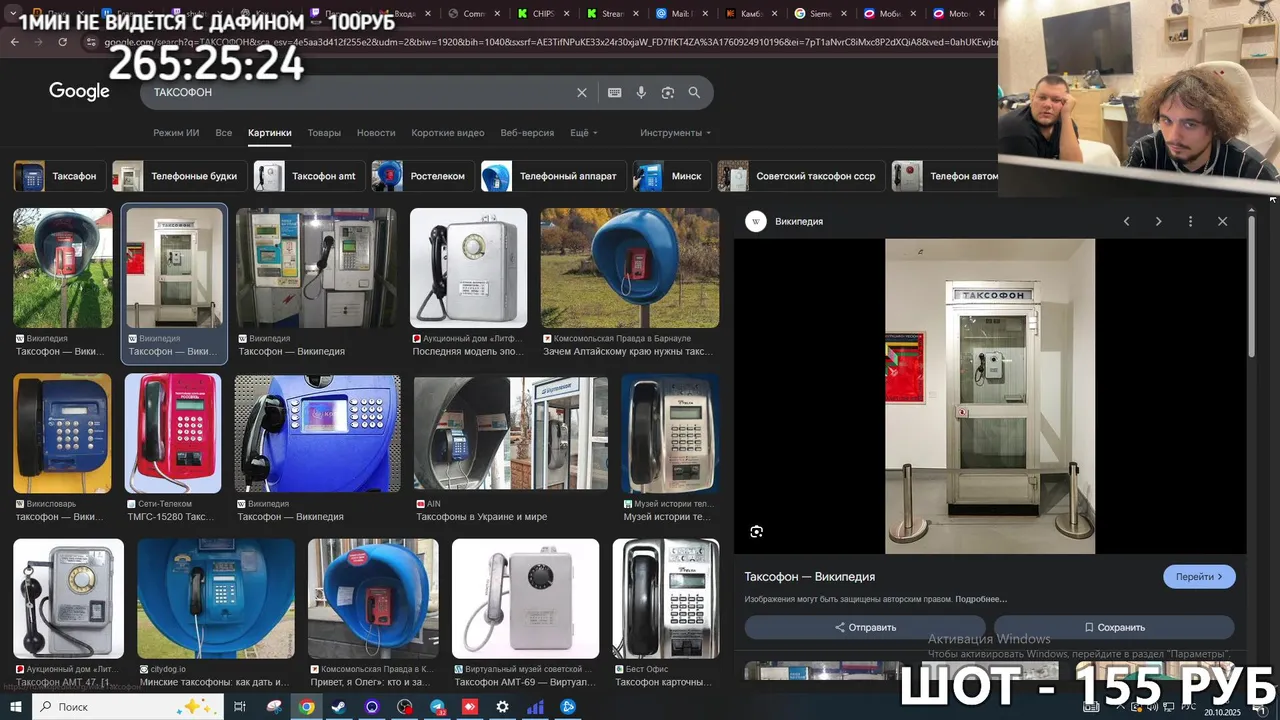Screen dimensions: 1280x720
Task: Open Steam from the taskbar
Action: (x=339, y=706)
